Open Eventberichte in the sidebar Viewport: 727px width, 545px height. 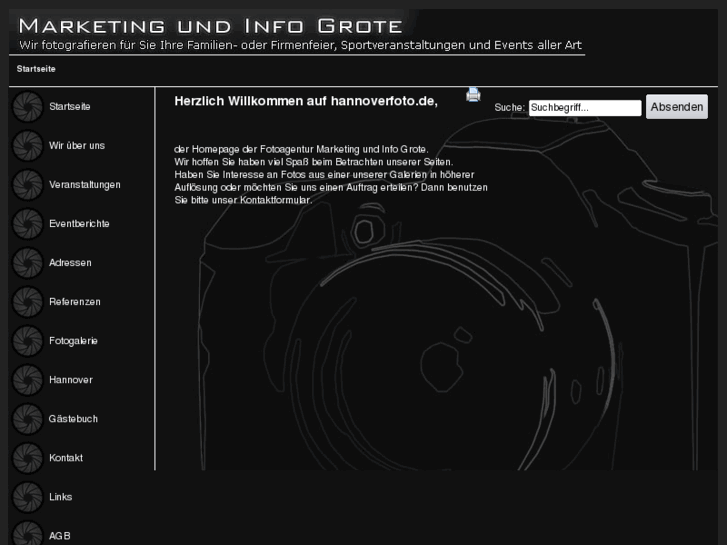79,224
